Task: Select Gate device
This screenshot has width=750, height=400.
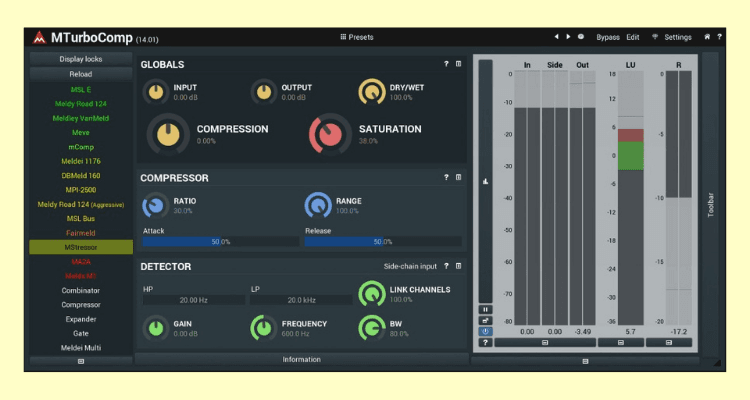Action: pos(81,333)
